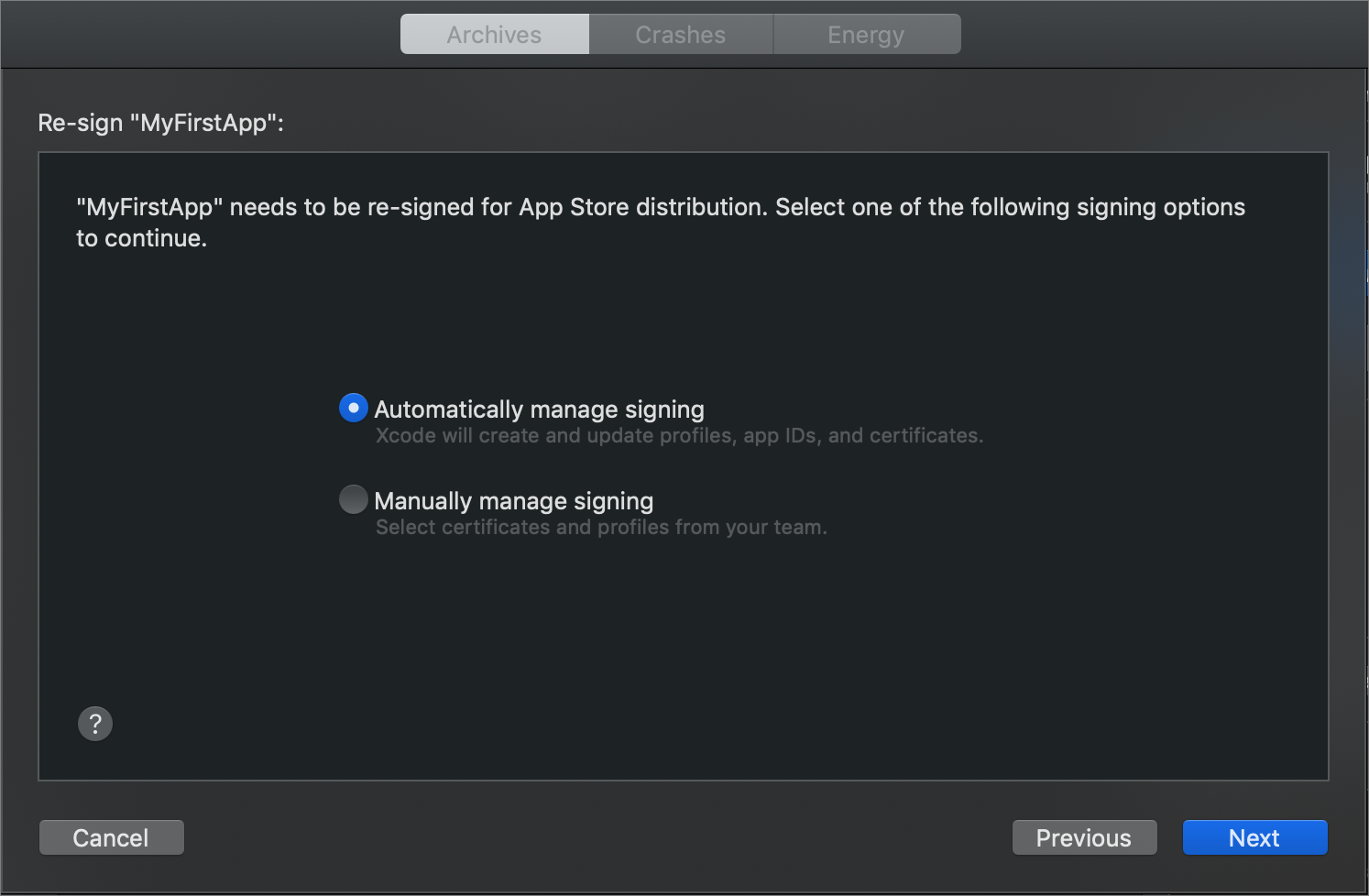Go back with the Previous button
This screenshot has width=1369, height=896.
click(1084, 837)
